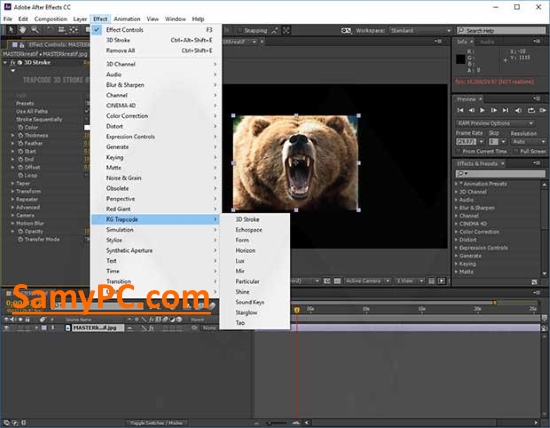Select the Hand tool in the toolbar
Image resolution: width=550 pixels, height=428 pixels.
pos(23,30)
